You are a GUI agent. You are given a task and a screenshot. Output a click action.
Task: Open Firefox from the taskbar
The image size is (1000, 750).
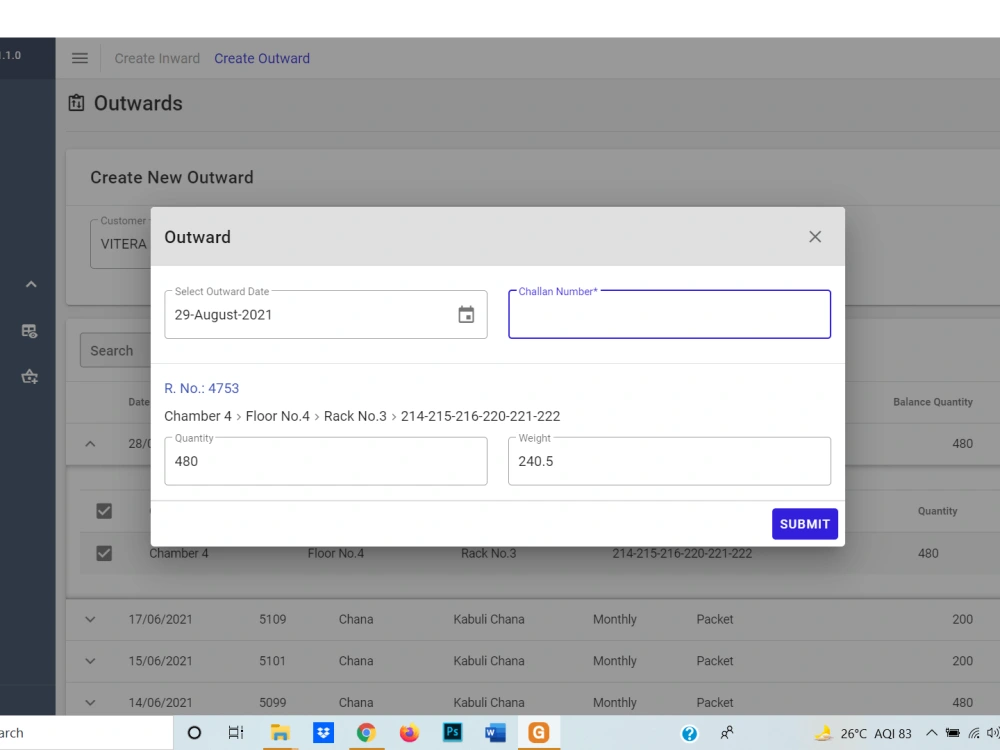(409, 733)
